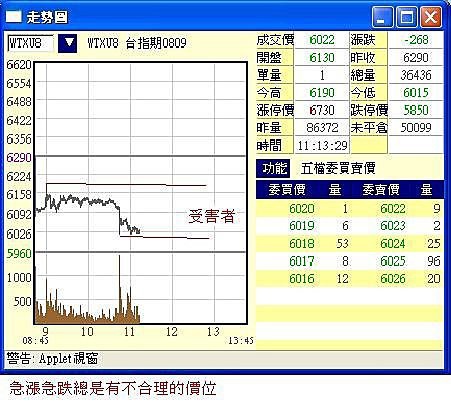
Task: Select bid price 6019 in the order book
Action: (x=302, y=226)
